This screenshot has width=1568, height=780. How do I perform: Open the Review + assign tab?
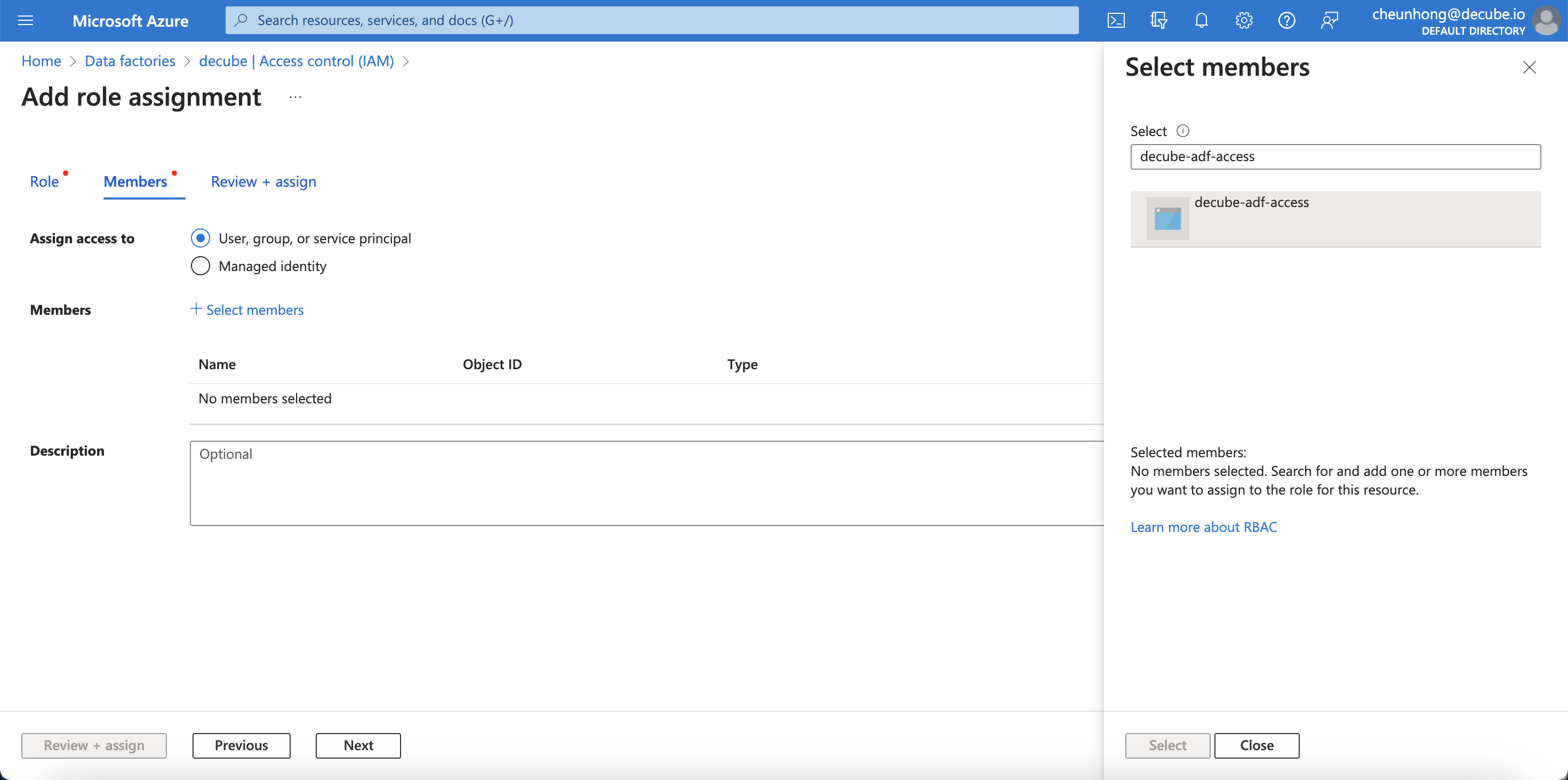pos(263,181)
